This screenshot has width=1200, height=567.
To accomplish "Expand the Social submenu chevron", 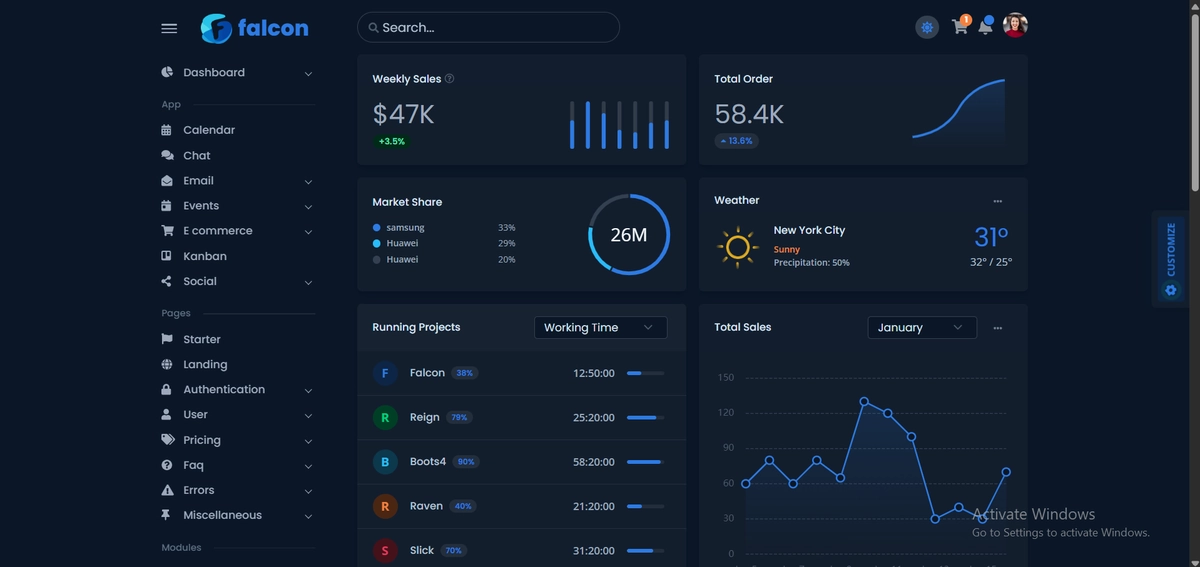I will (x=308, y=282).
